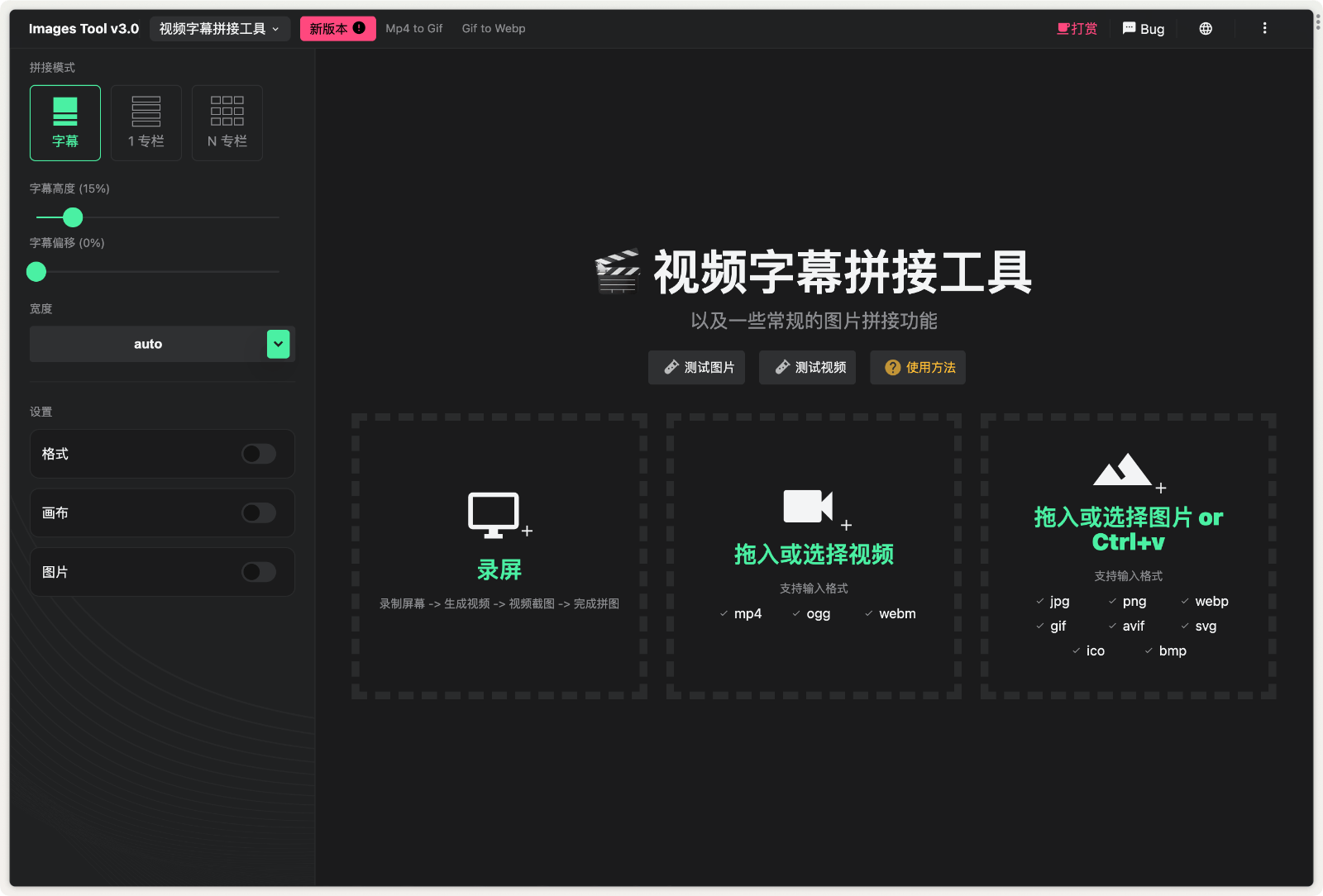Image resolution: width=1323 pixels, height=896 pixels.
Task: Click the globe language icon
Action: point(1205,28)
